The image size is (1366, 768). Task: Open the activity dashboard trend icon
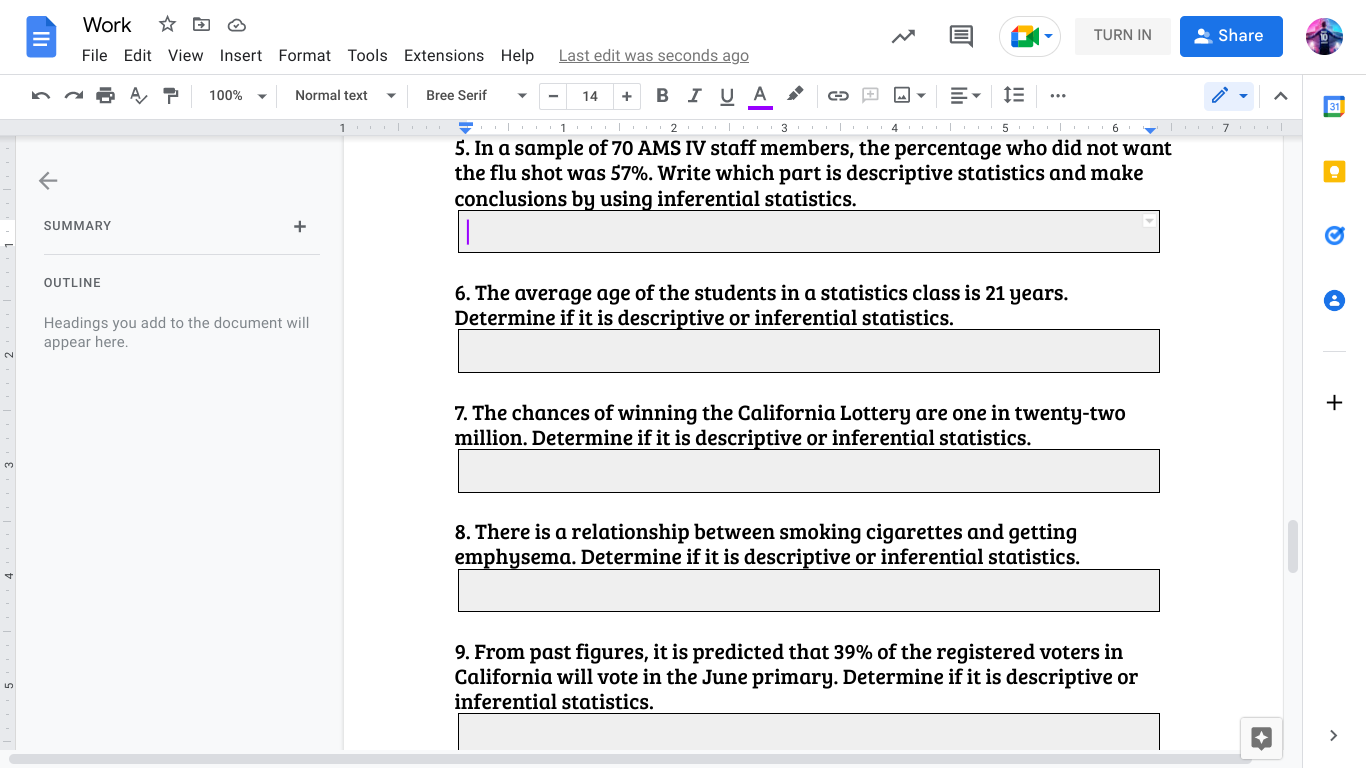point(903,36)
